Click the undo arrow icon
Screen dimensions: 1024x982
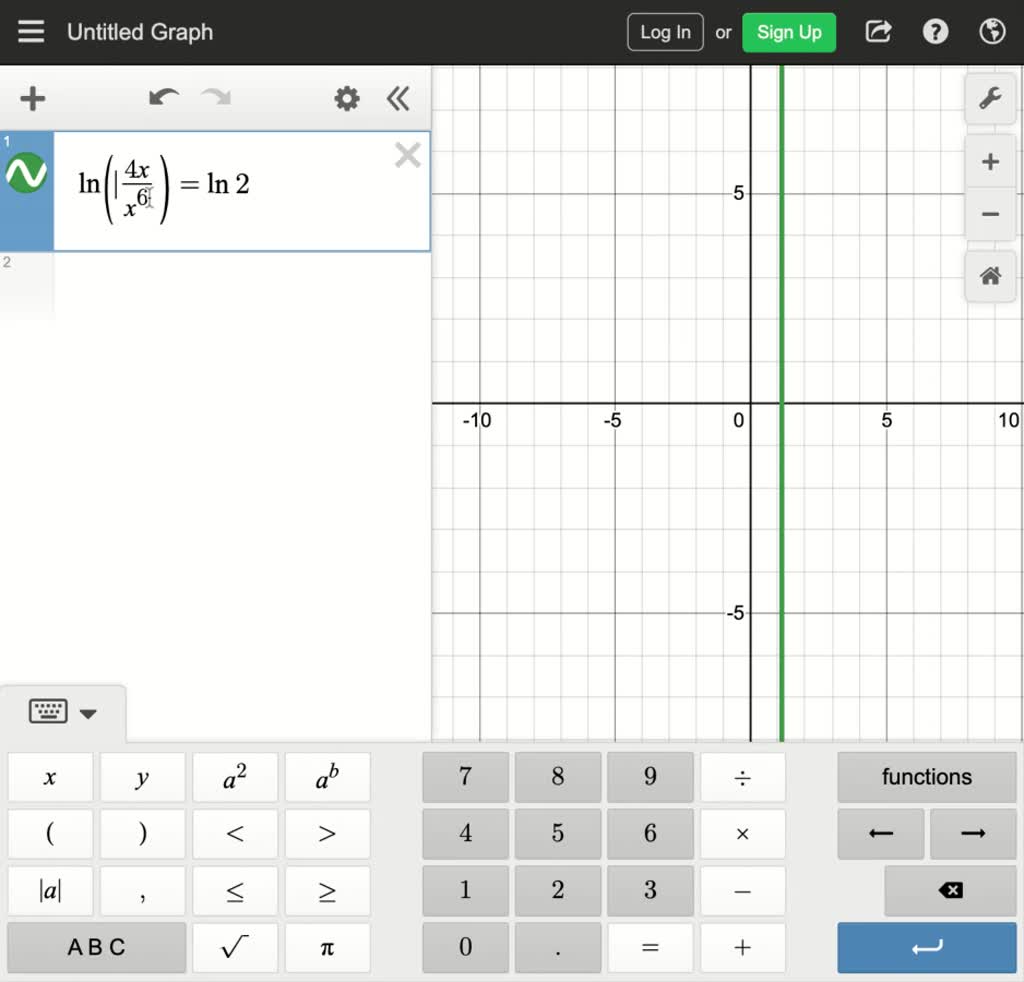pyautogui.click(x=163, y=98)
